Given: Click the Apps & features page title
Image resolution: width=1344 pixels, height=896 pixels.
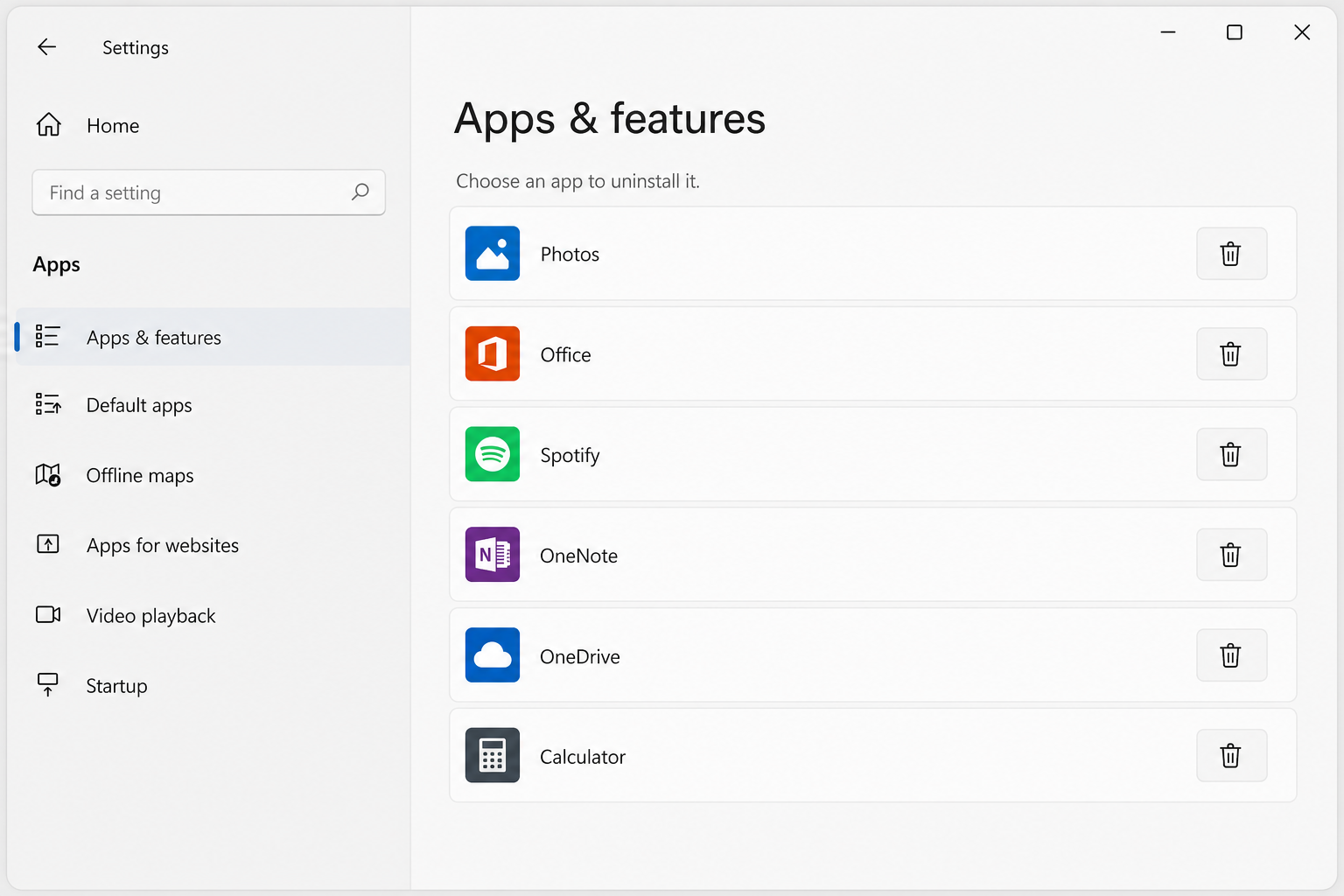Looking at the screenshot, I should click(x=610, y=118).
